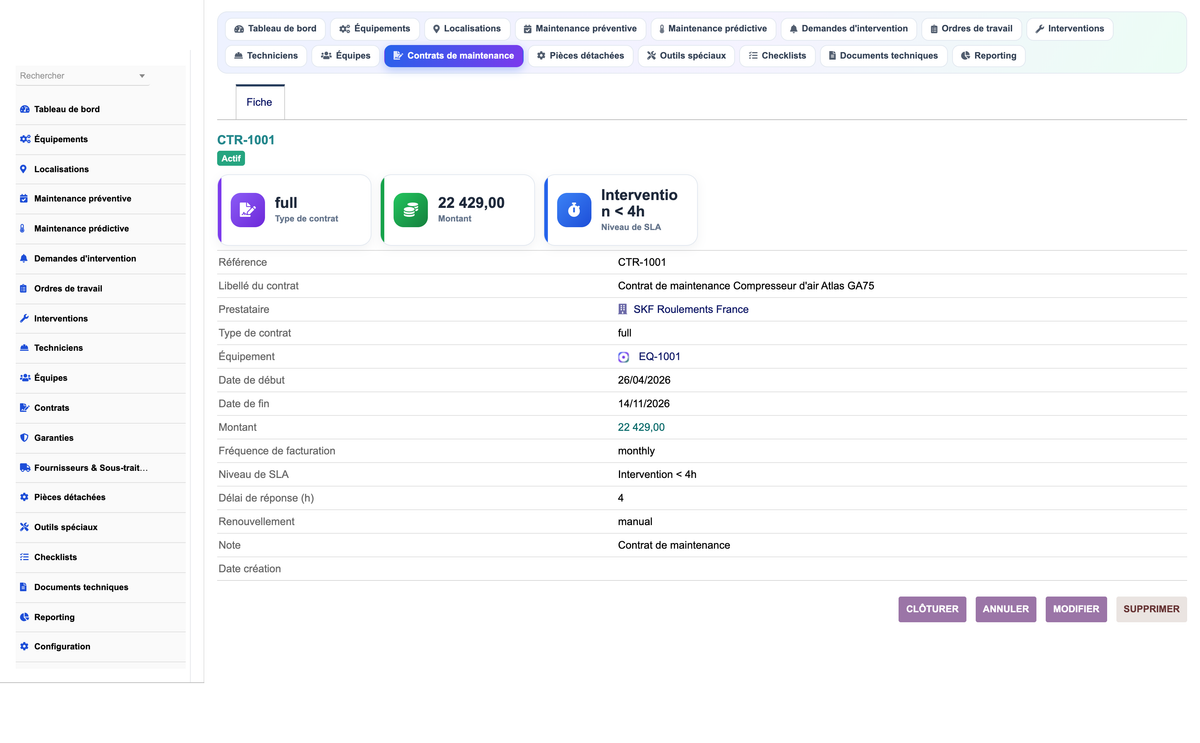Click the Date de fin value 14/11/2026

644,404
